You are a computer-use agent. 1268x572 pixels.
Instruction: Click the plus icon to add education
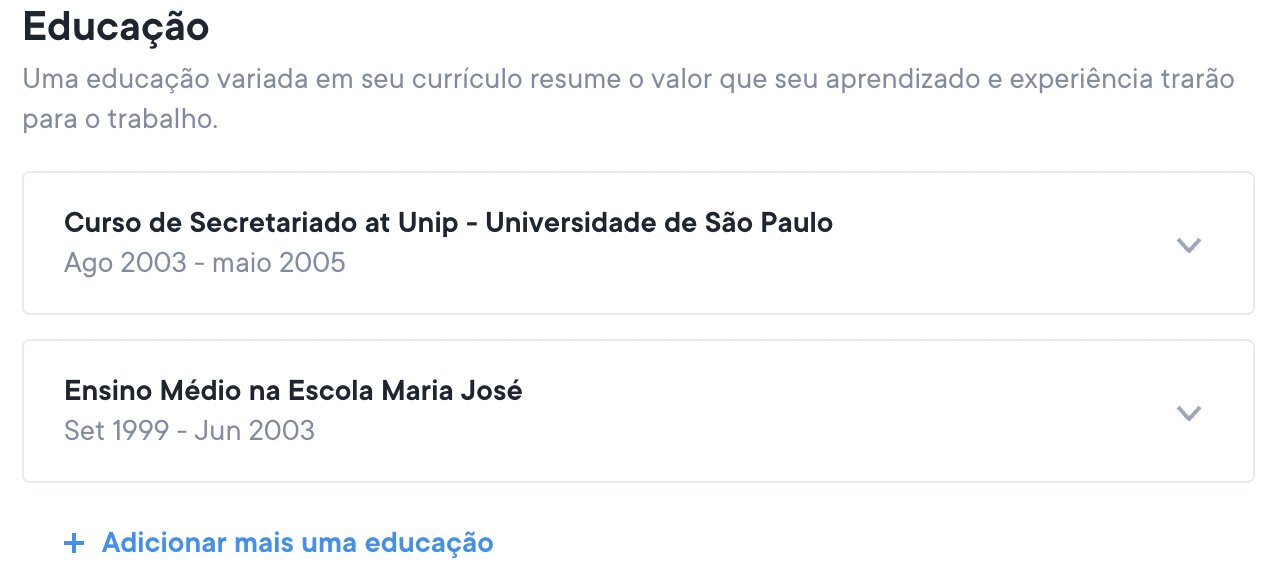click(x=73, y=543)
